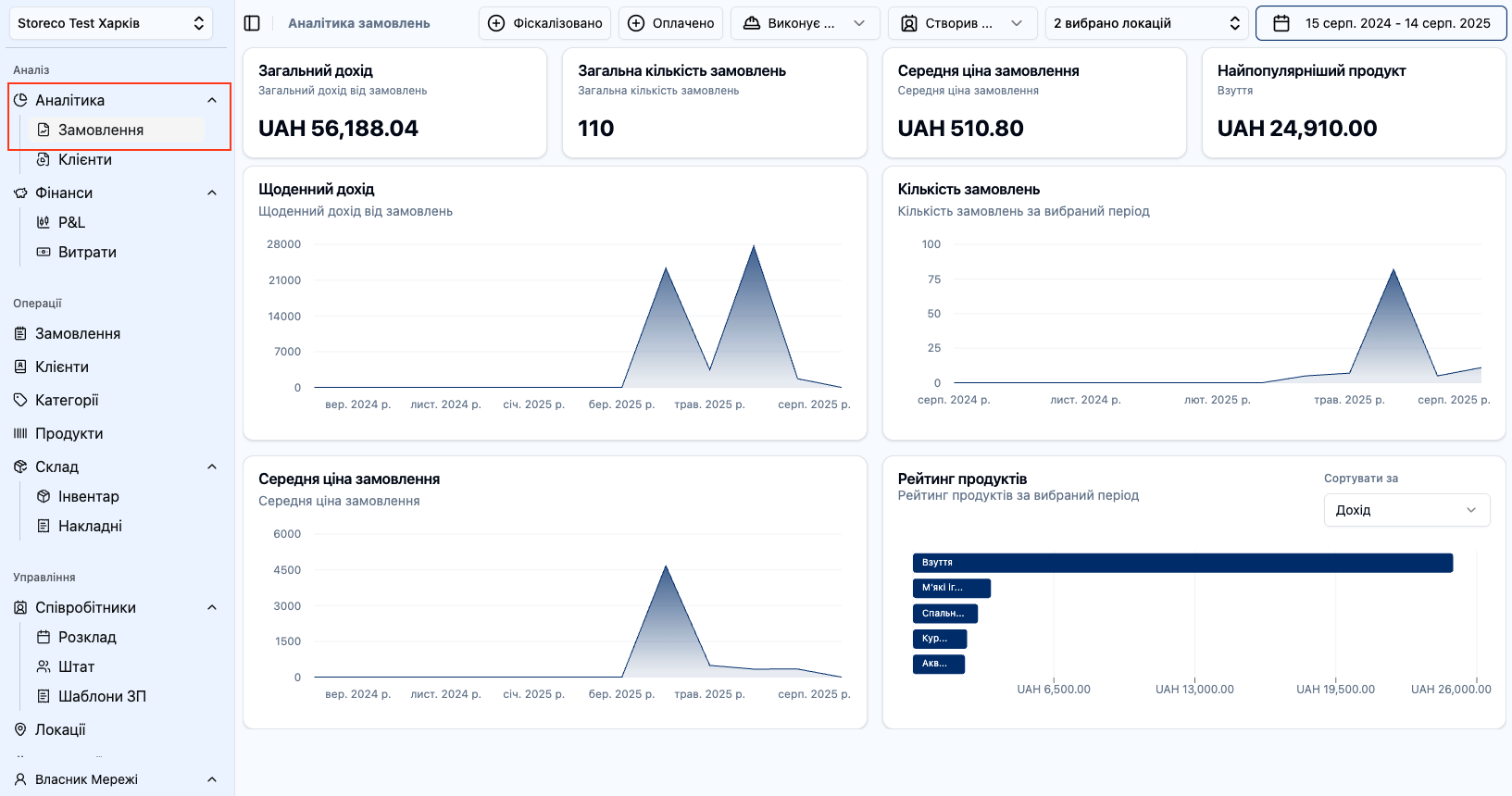Collapse the Склад section chevron
The width and height of the screenshot is (1512, 796).
point(212,466)
